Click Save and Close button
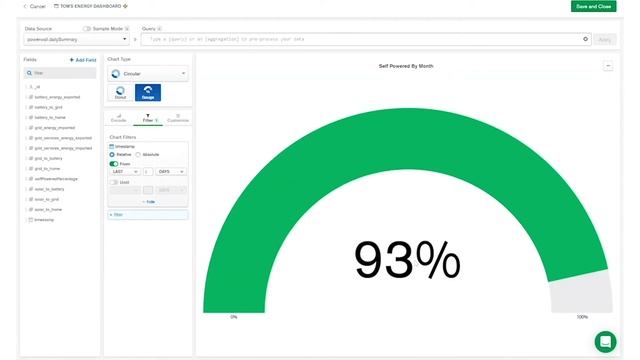Viewport: 640px width, 360px height. pyautogui.click(x=593, y=7)
